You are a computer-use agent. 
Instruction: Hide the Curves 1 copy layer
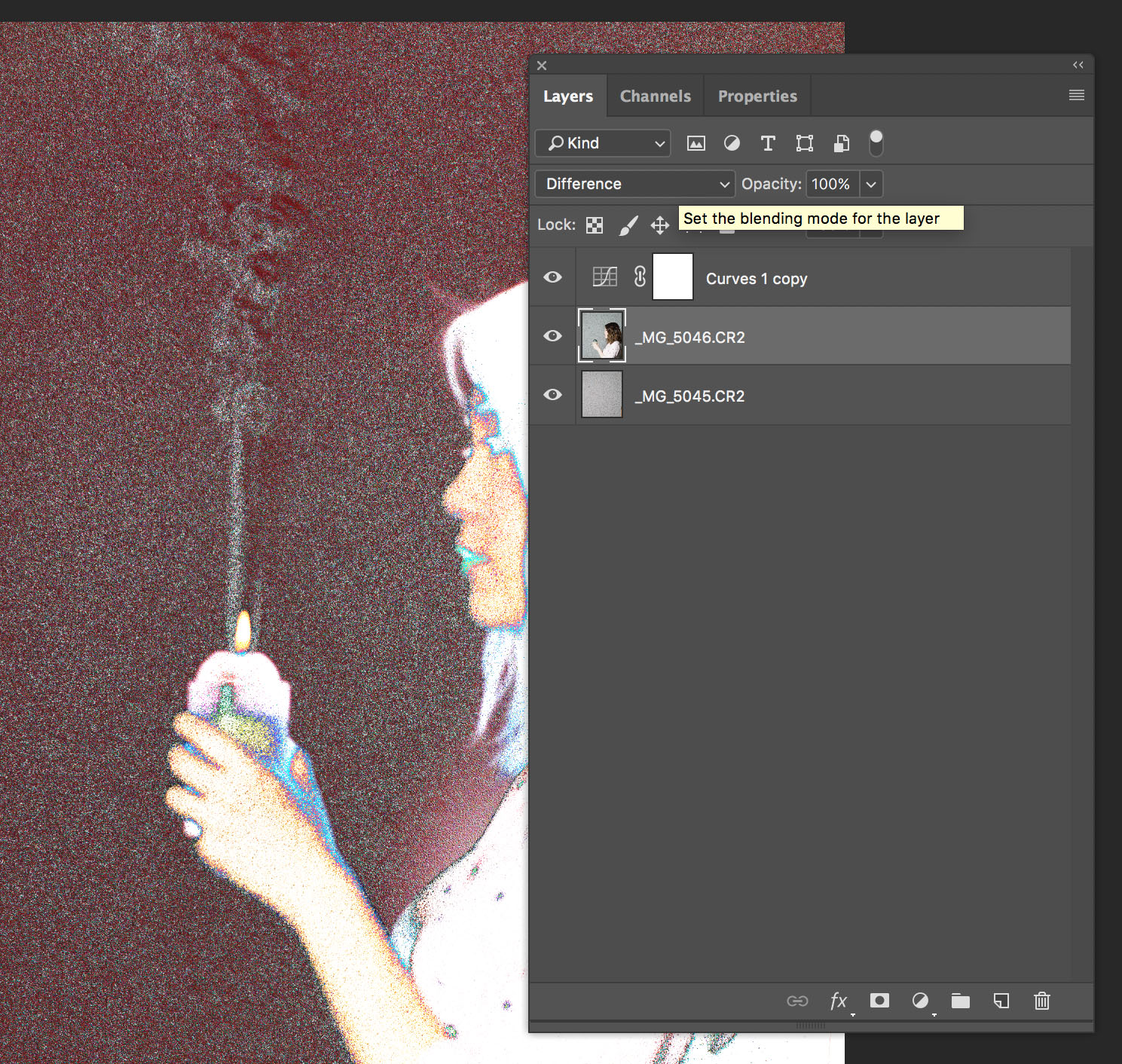pyautogui.click(x=552, y=277)
